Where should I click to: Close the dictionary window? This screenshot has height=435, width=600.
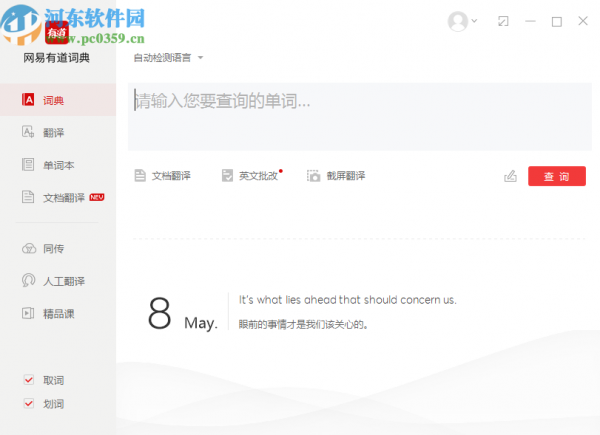[583, 21]
